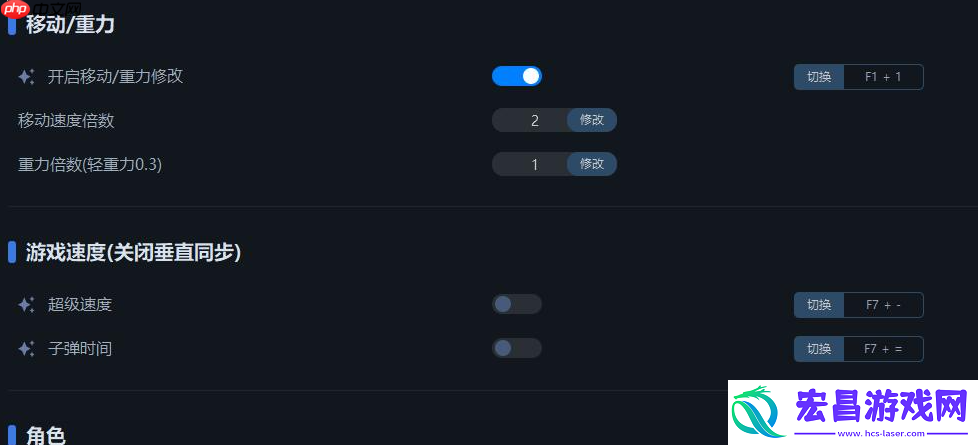Click the php中文网 logo
The image size is (978, 445).
(x=41, y=9)
